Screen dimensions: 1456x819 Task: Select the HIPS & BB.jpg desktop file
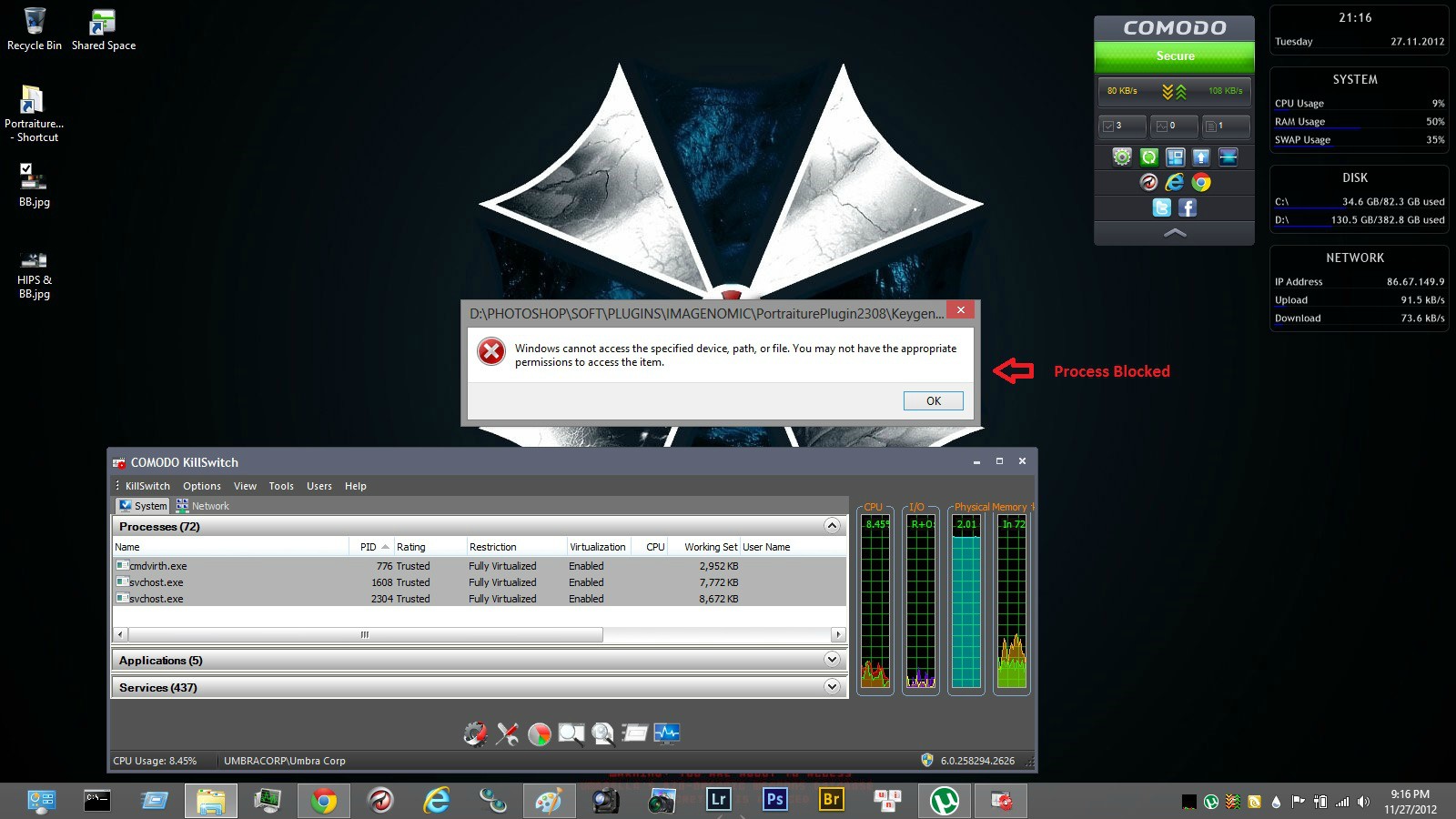35,275
